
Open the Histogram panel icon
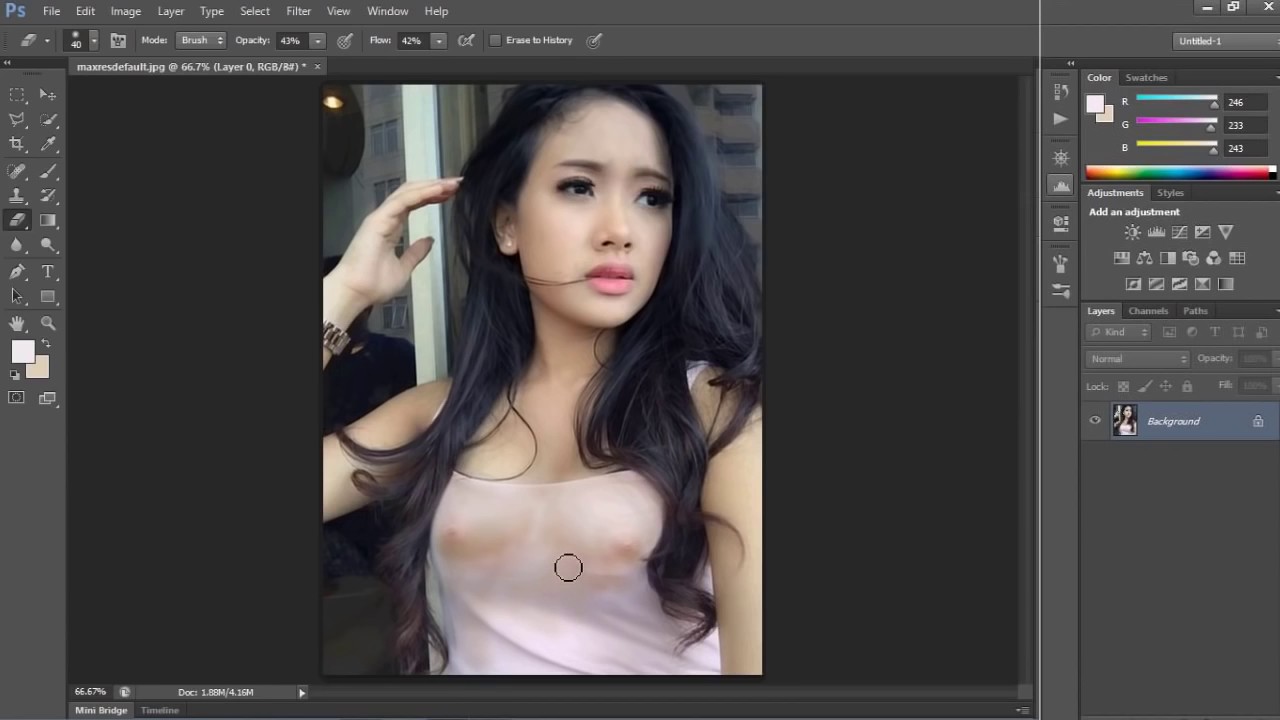(x=1061, y=186)
